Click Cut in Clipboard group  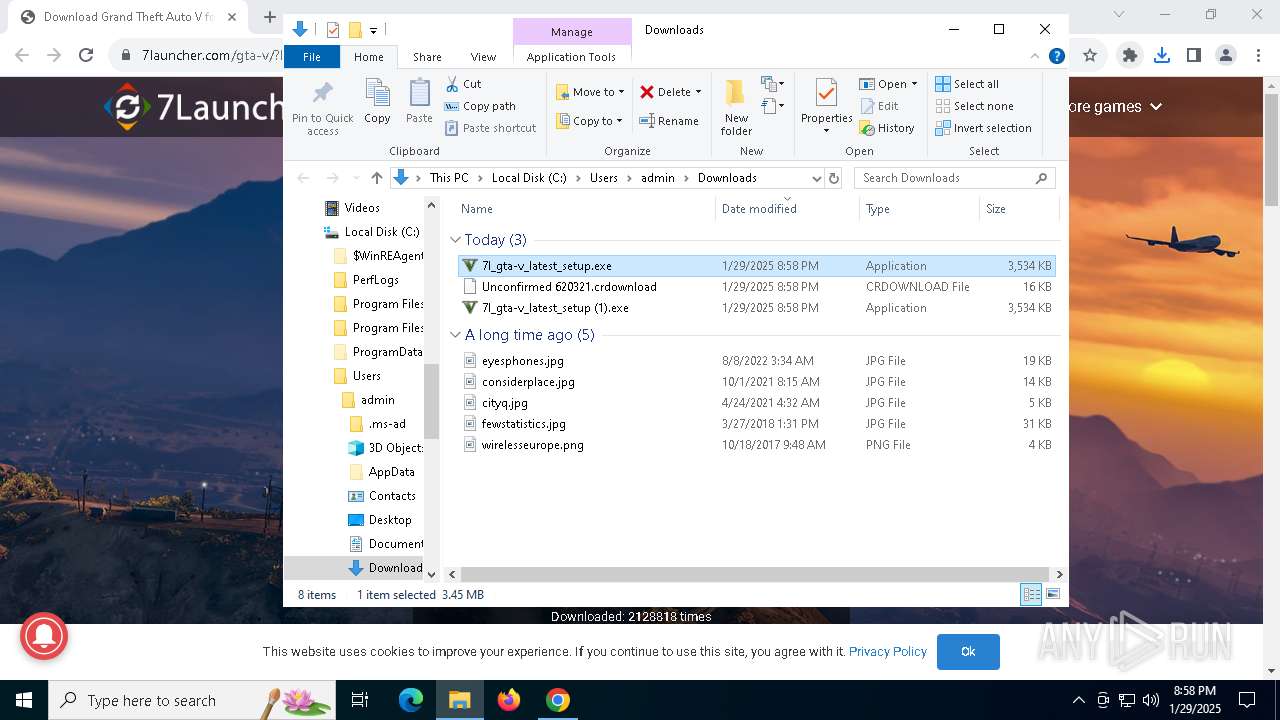(463, 84)
